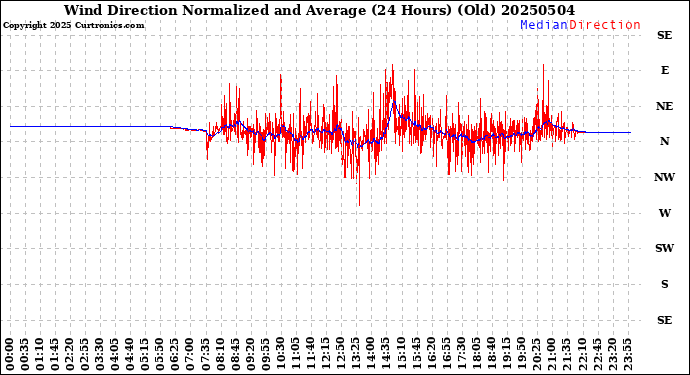Screen dimensions: 690x375
Task: Click the 05:50 time axis label
Action: (160, 354)
